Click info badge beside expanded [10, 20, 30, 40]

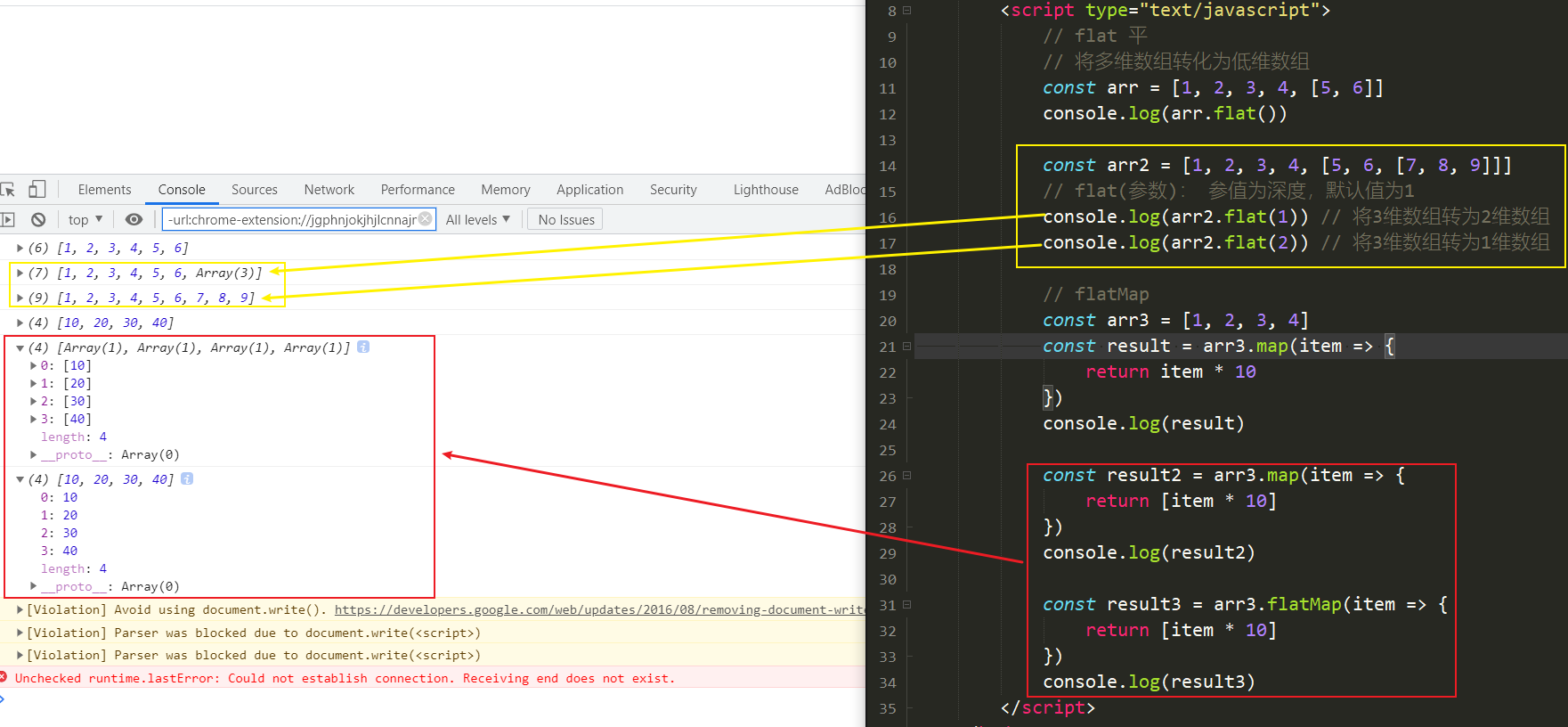[x=187, y=479]
